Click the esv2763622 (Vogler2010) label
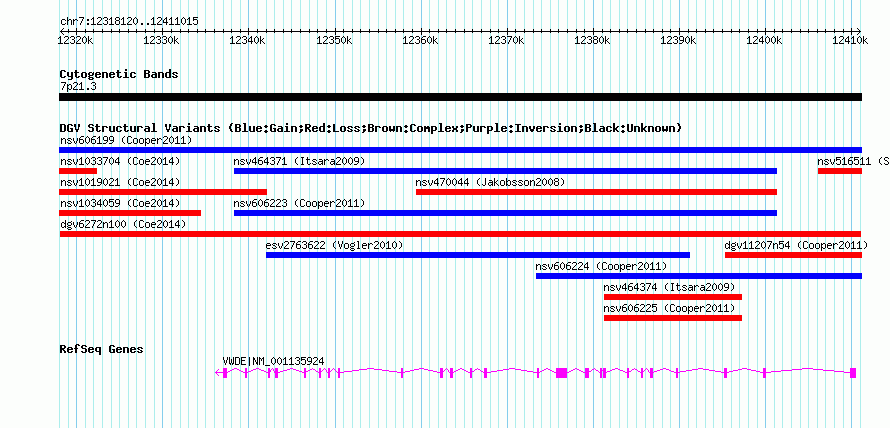This screenshot has height=428, width=890. (x=334, y=245)
